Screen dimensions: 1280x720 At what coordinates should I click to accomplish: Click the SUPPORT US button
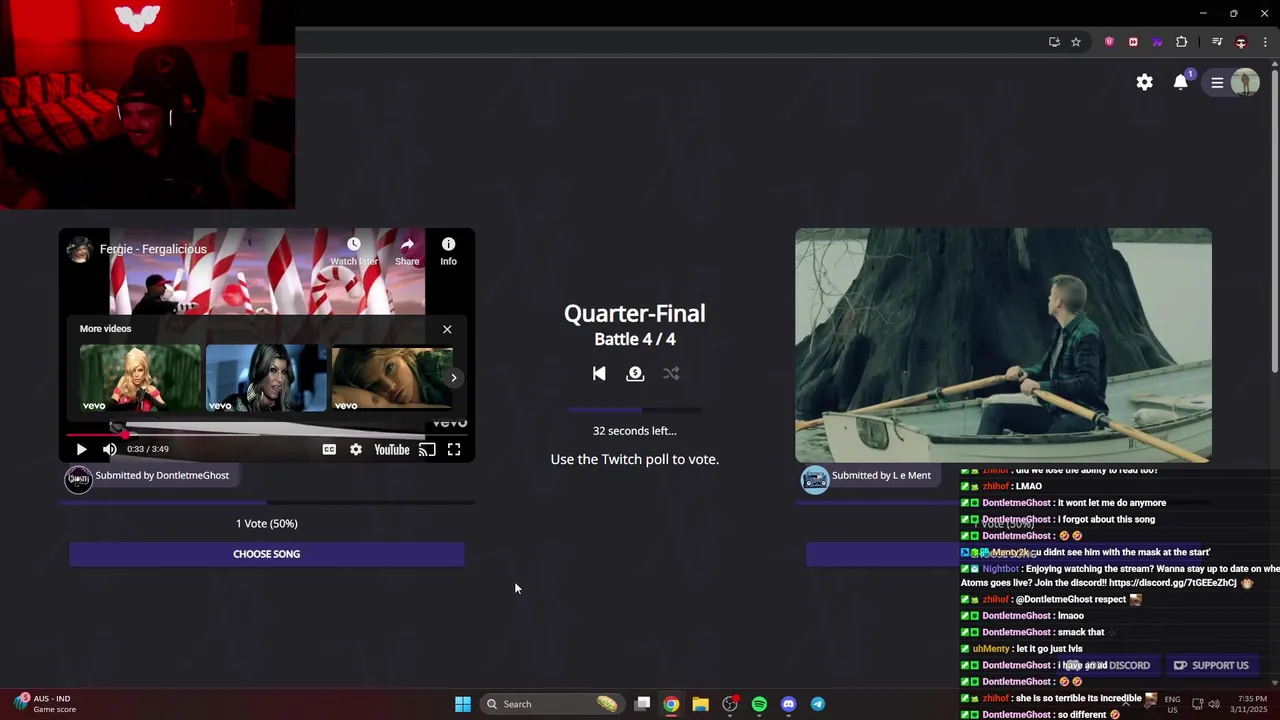(x=1211, y=665)
